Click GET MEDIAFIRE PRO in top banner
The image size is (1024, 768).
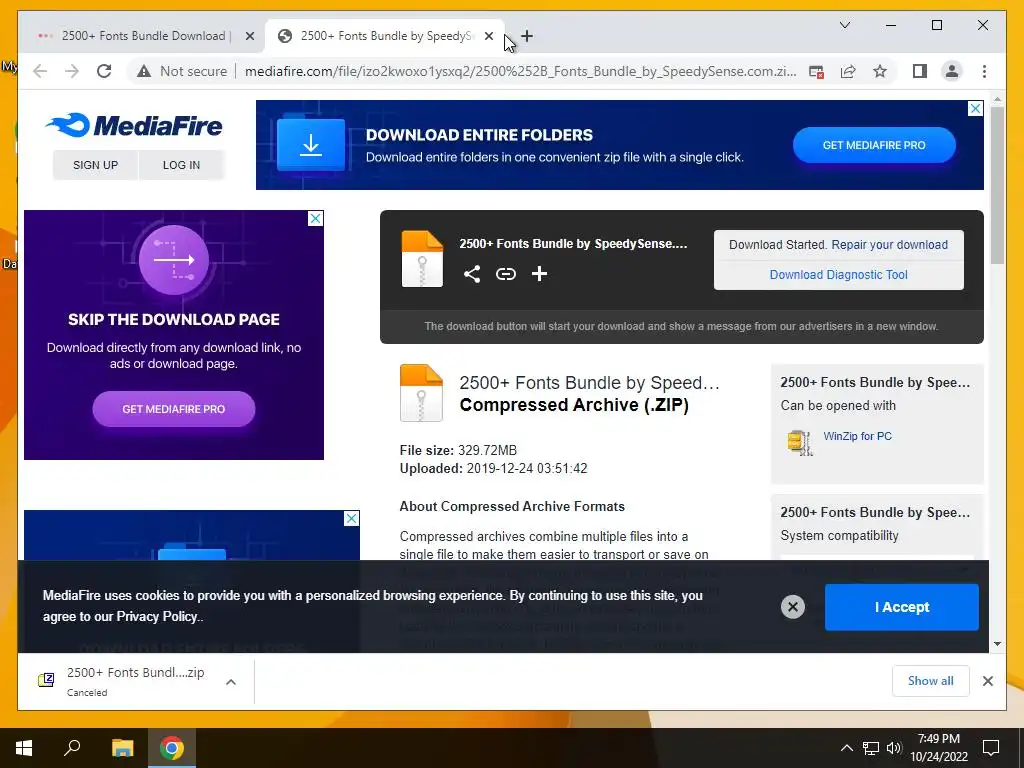[x=874, y=145]
